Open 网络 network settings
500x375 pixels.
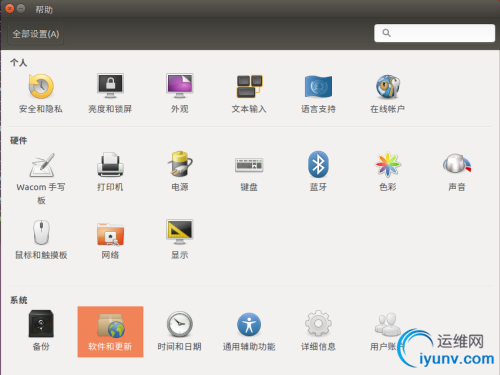[110, 240]
